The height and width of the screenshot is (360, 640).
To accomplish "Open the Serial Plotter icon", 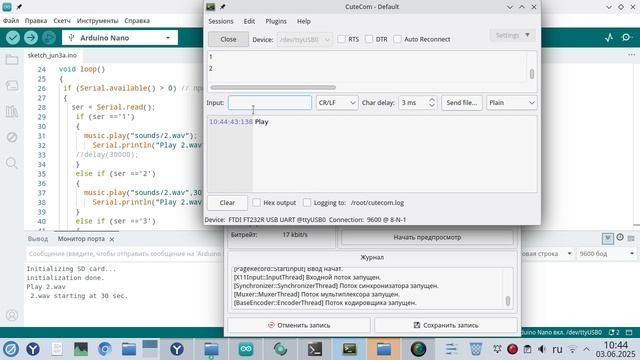I will 609,38.
